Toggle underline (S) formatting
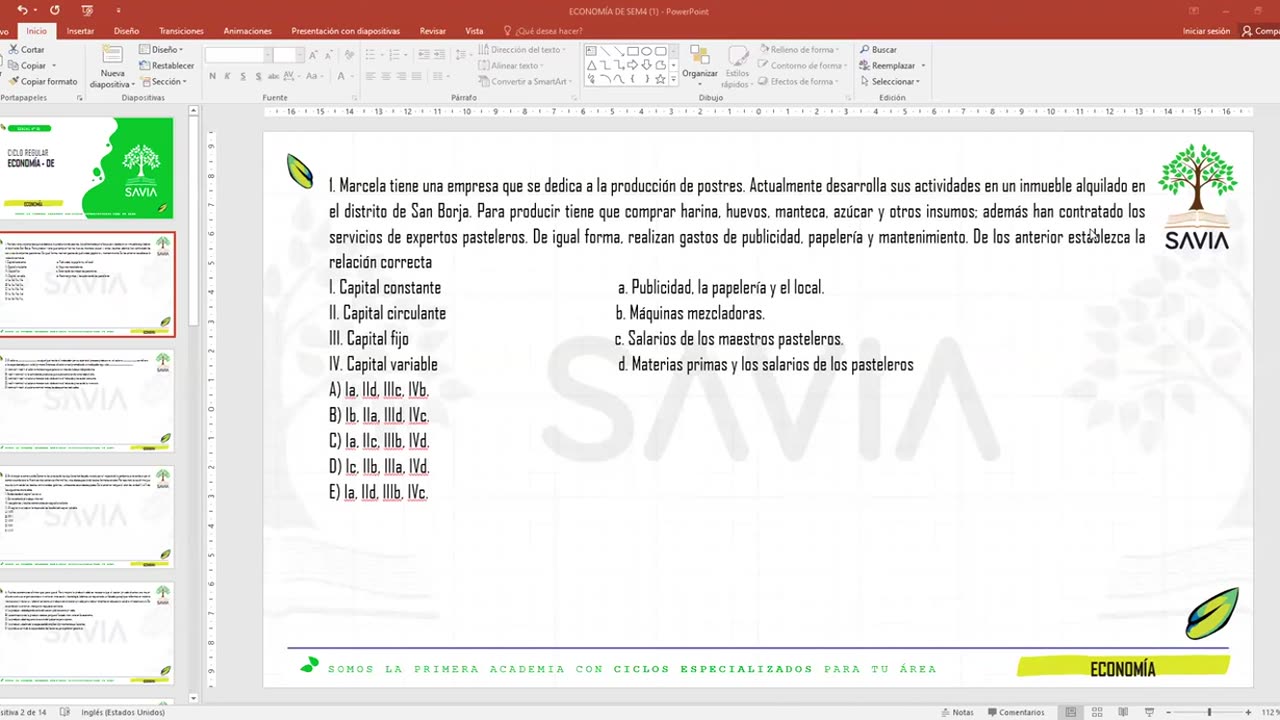This screenshot has width=1280, height=720. point(243,76)
